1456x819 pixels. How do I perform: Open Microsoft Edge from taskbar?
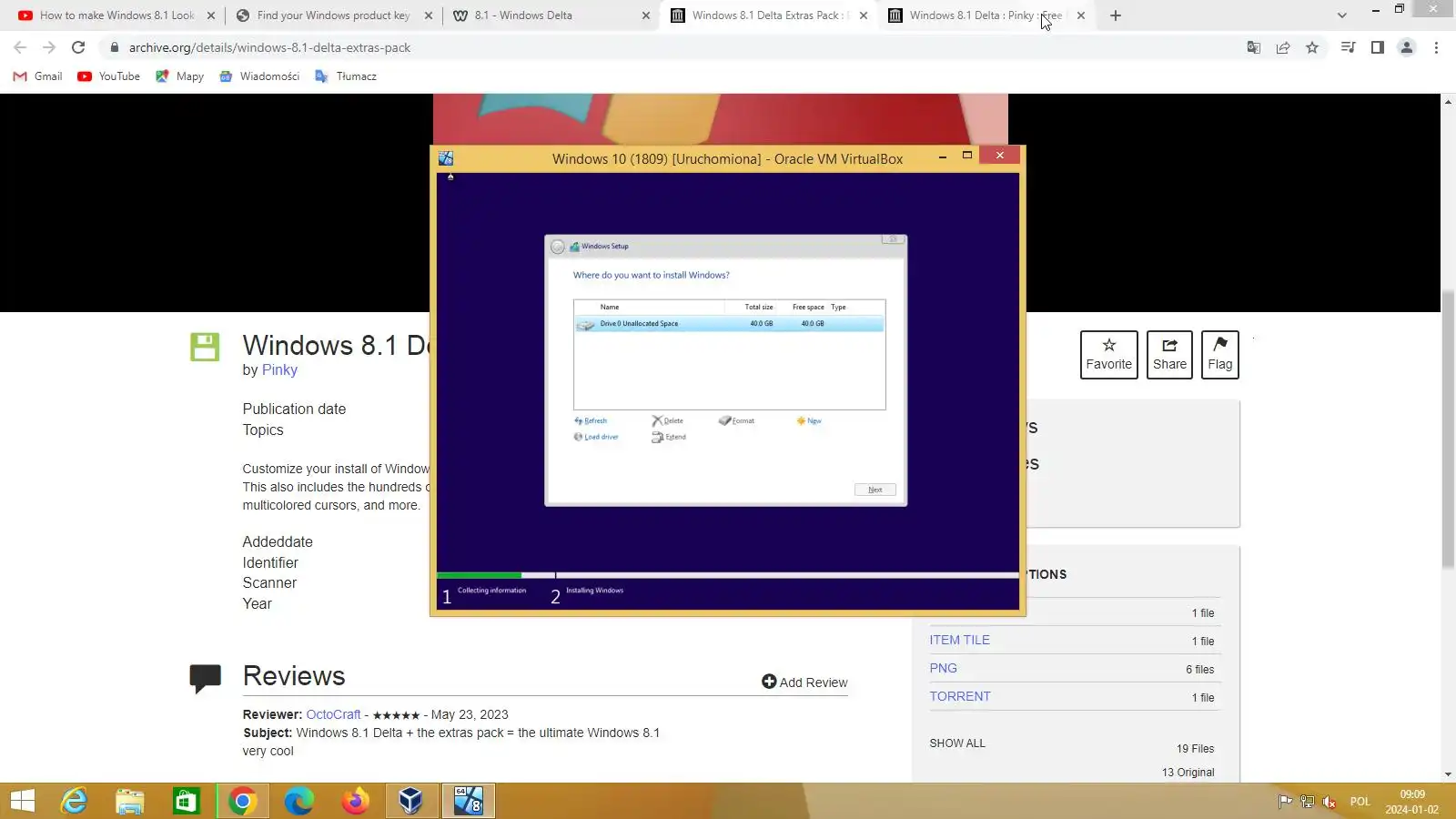tap(298, 801)
